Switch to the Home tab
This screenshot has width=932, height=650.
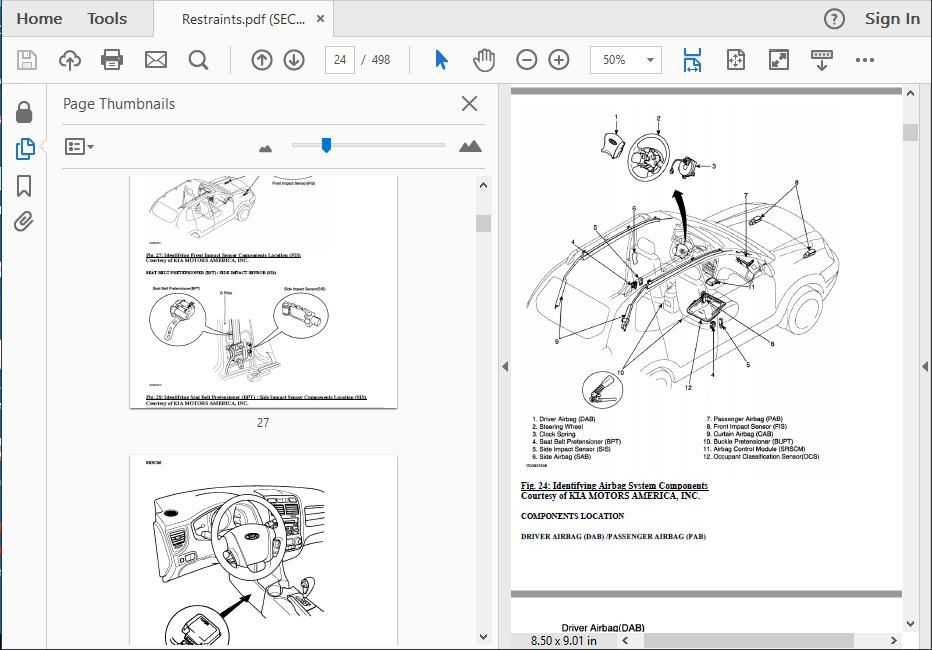[x=39, y=18]
